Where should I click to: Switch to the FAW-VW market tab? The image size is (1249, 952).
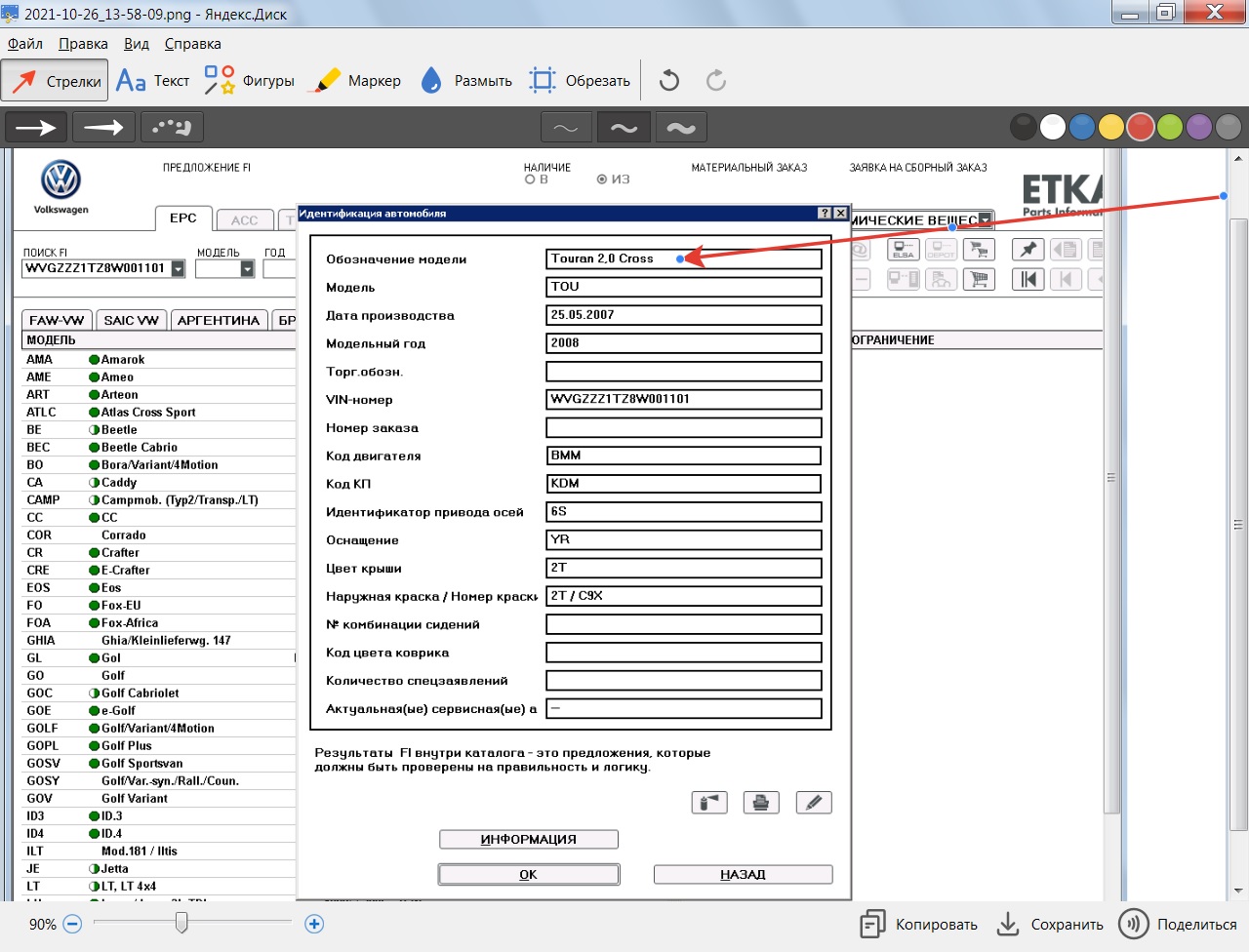tap(57, 320)
